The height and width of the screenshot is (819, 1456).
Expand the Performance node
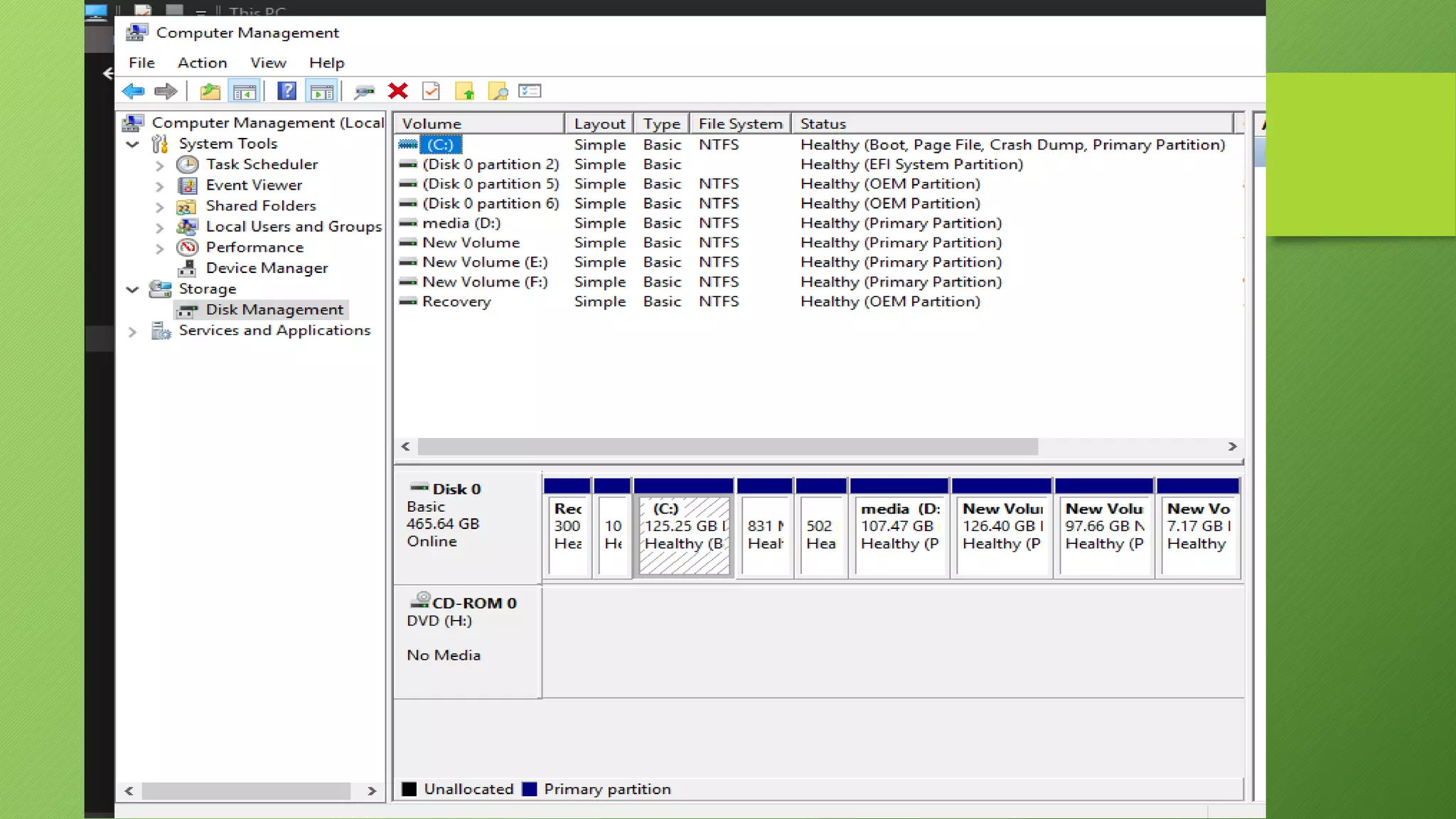pos(159,248)
